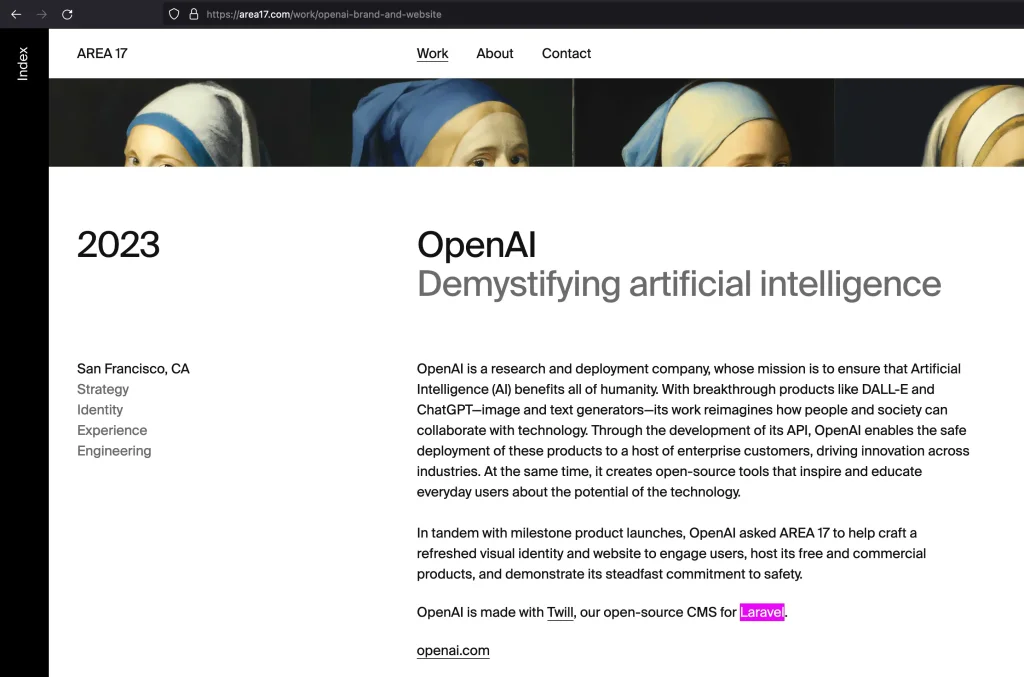
Task: Open the About page
Action: click(x=494, y=53)
